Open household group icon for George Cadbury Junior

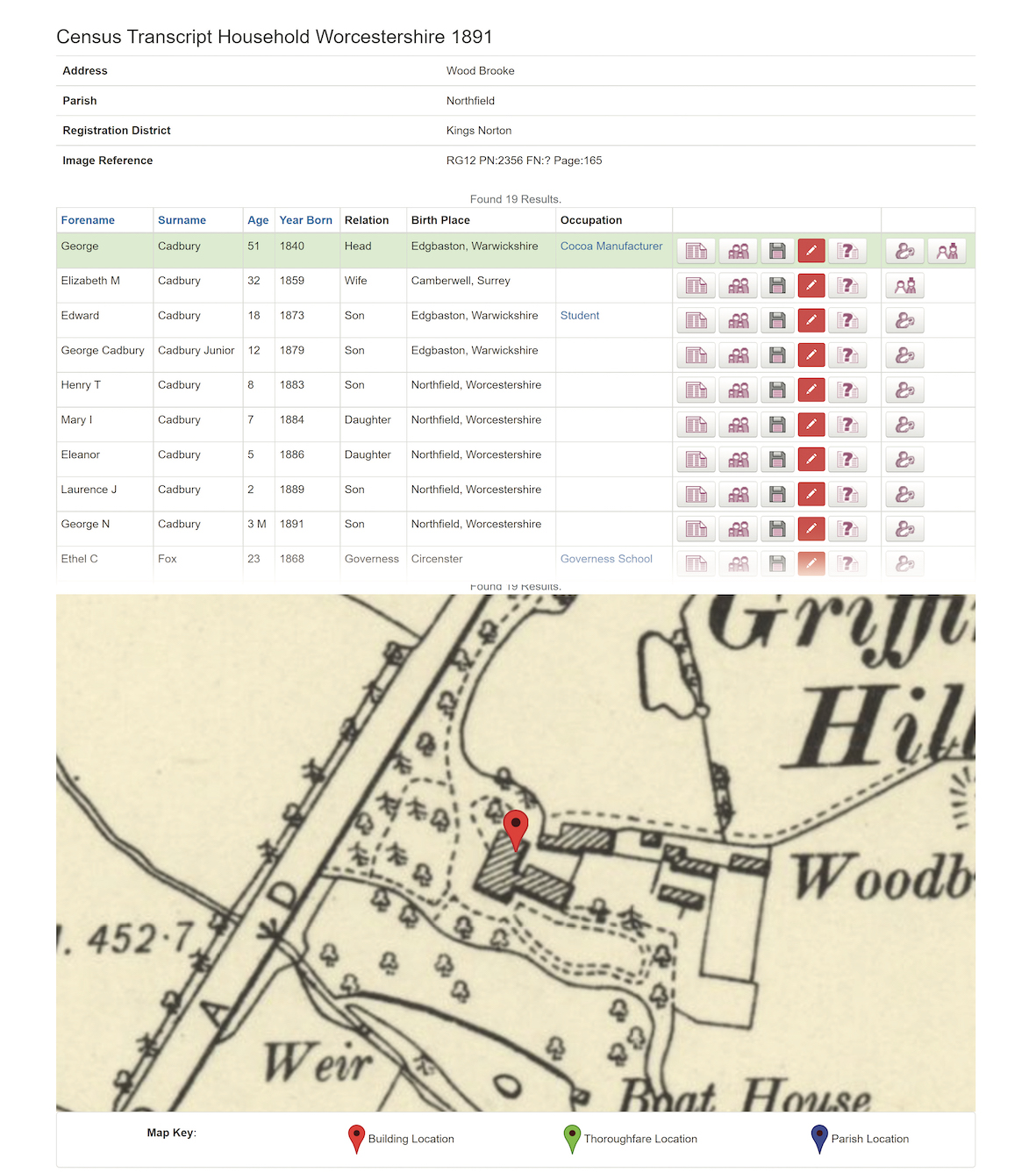tap(738, 355)
